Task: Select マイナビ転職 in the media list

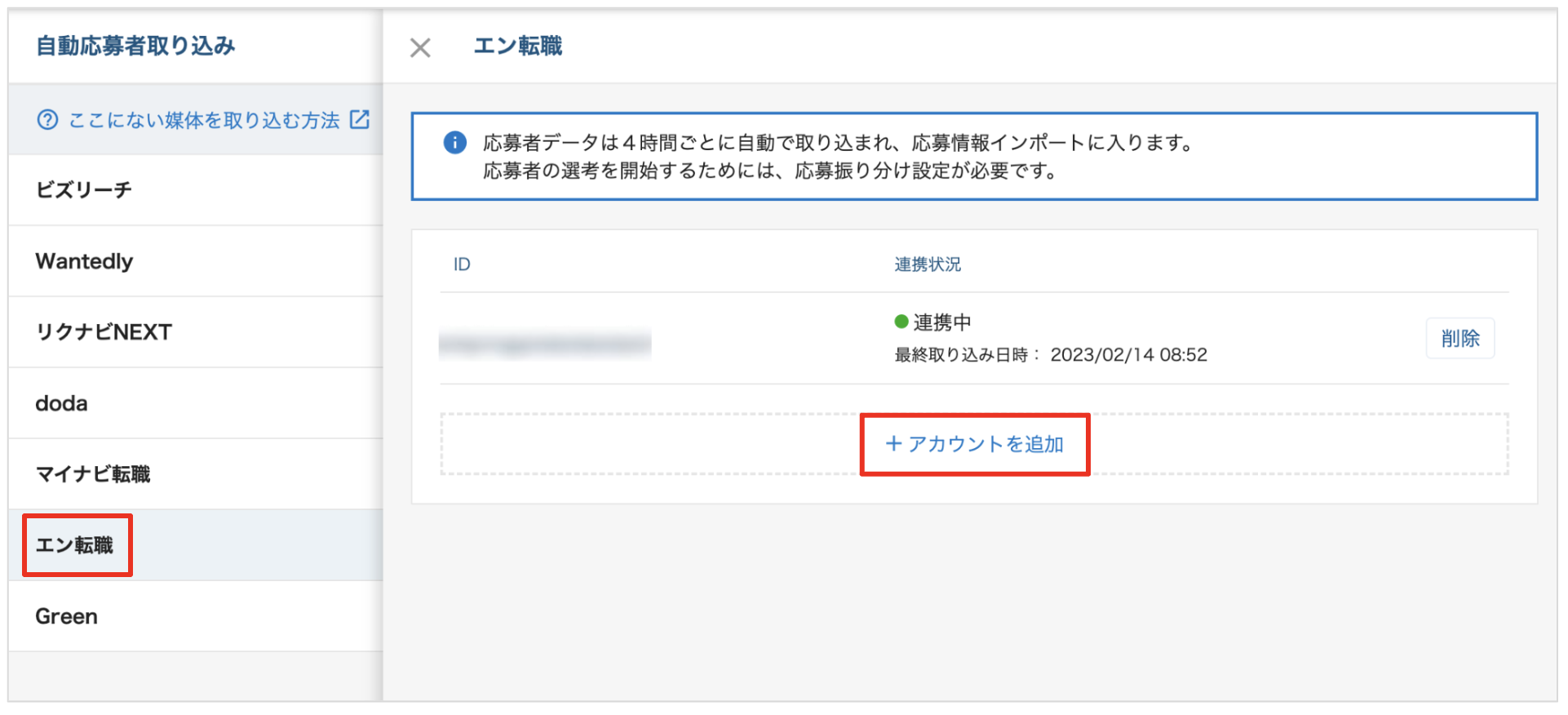Action: 196,474
